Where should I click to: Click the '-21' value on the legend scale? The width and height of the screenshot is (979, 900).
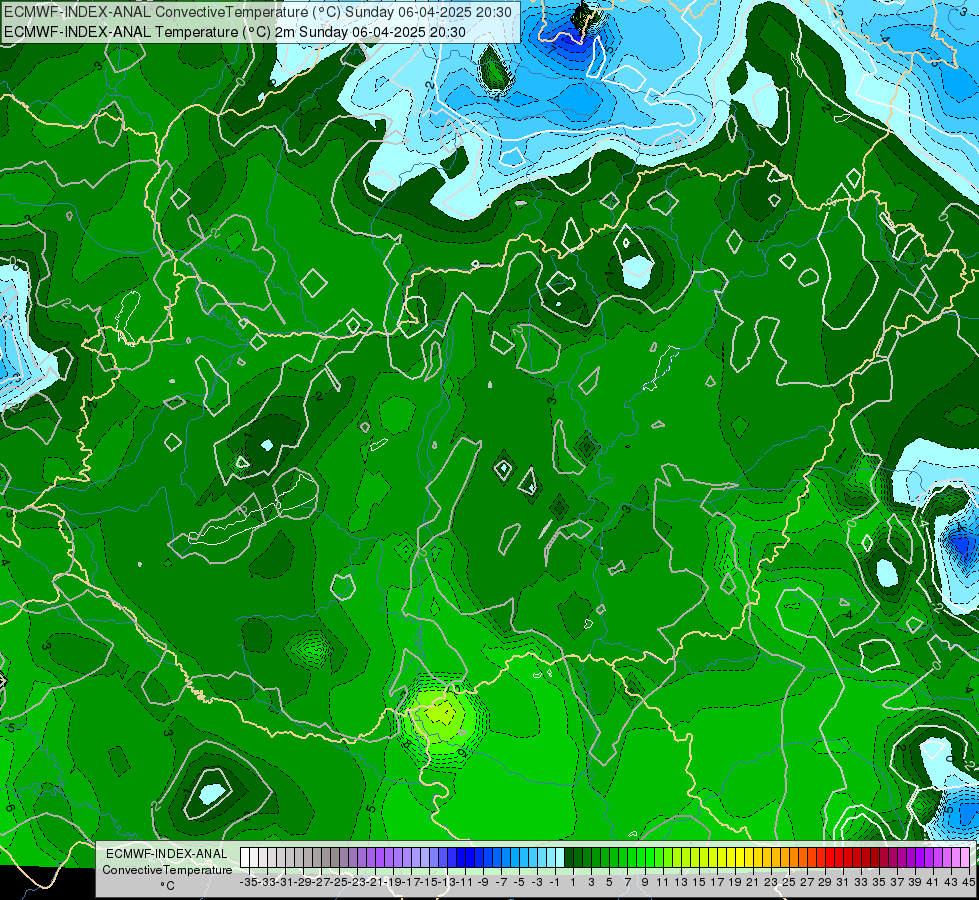375,882
